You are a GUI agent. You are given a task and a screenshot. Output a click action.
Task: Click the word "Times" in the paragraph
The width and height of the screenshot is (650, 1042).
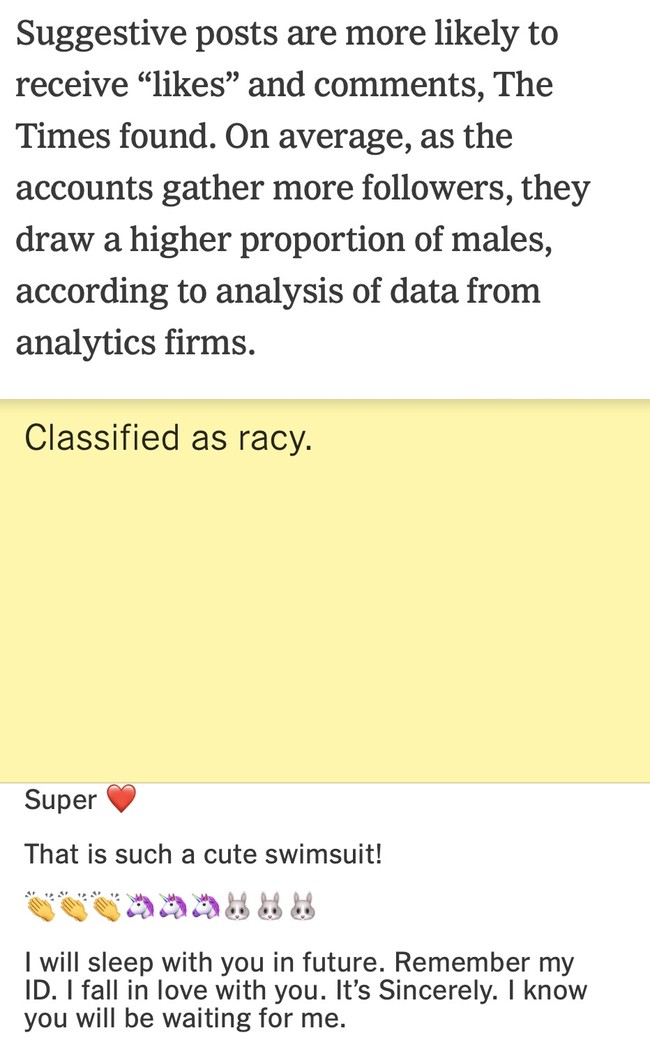pyautogui.click(x=62, y=136)
